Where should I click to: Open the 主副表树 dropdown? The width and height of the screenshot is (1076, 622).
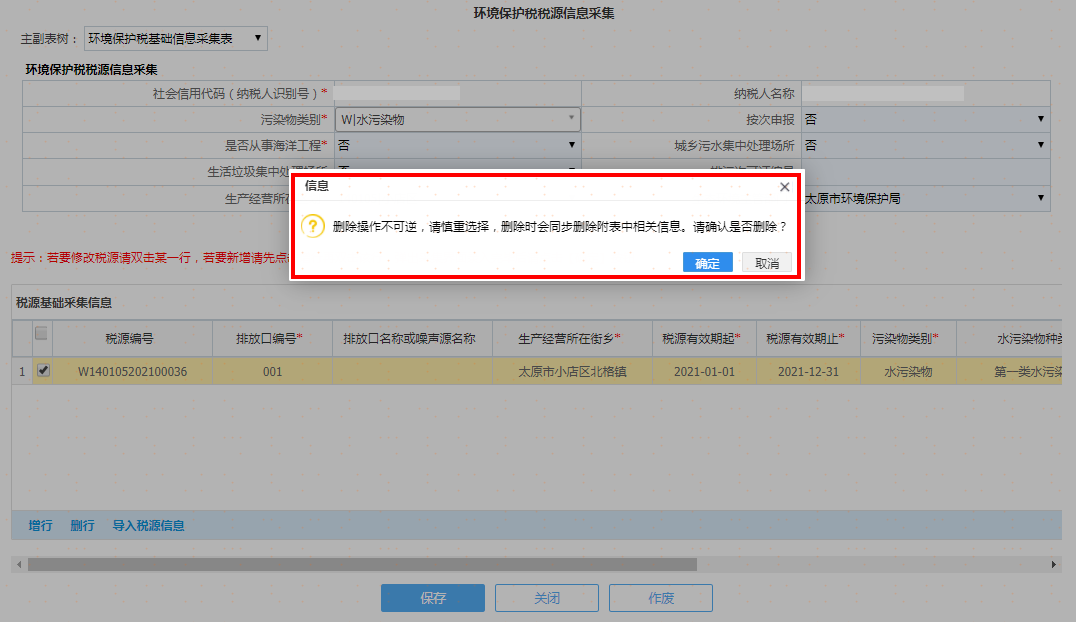(176, 38)
